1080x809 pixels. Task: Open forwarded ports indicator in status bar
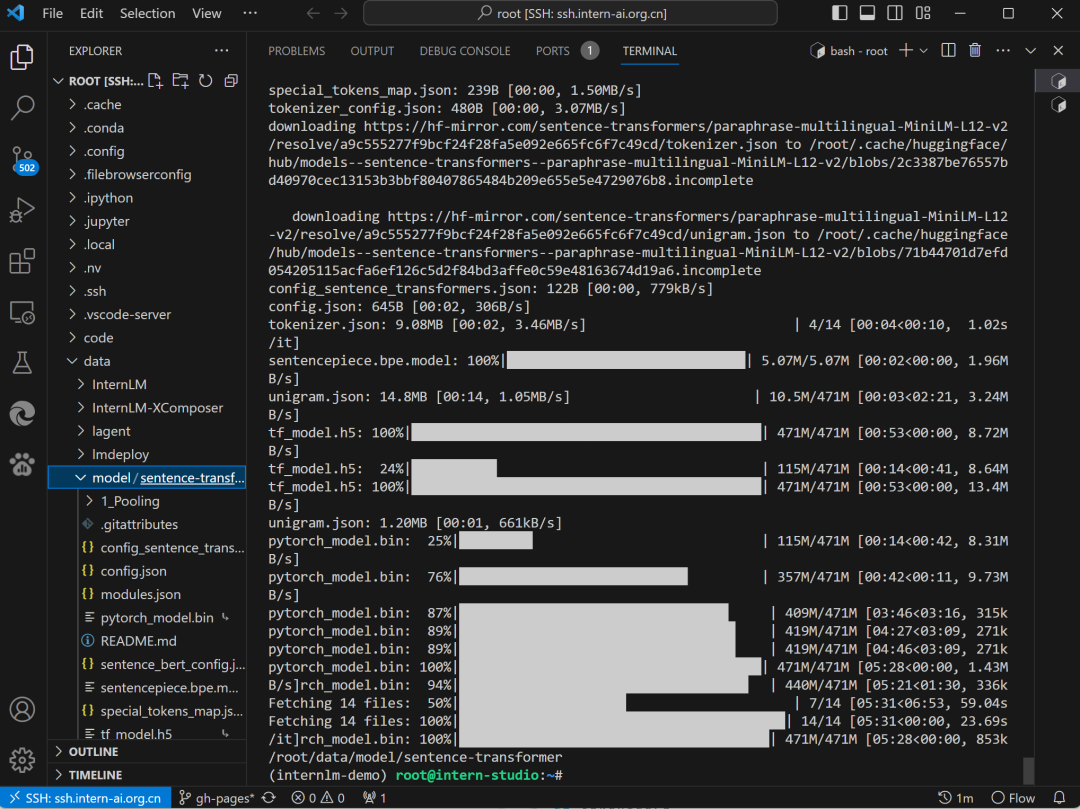pyautogui.click(x=375, y=798)
